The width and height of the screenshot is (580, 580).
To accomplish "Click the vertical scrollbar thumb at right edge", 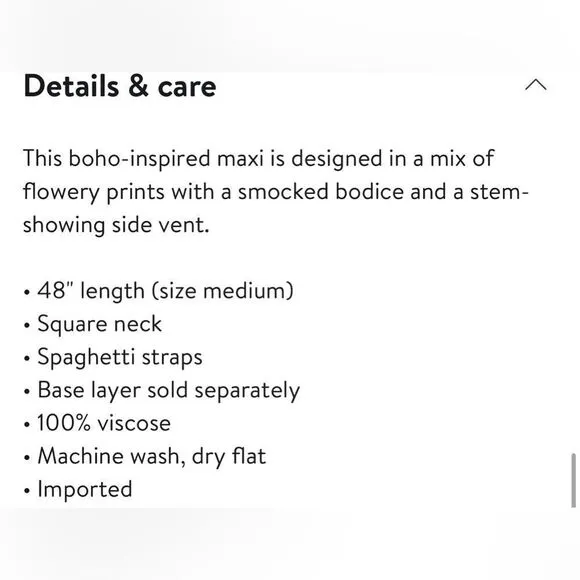I will pos(573,480).
